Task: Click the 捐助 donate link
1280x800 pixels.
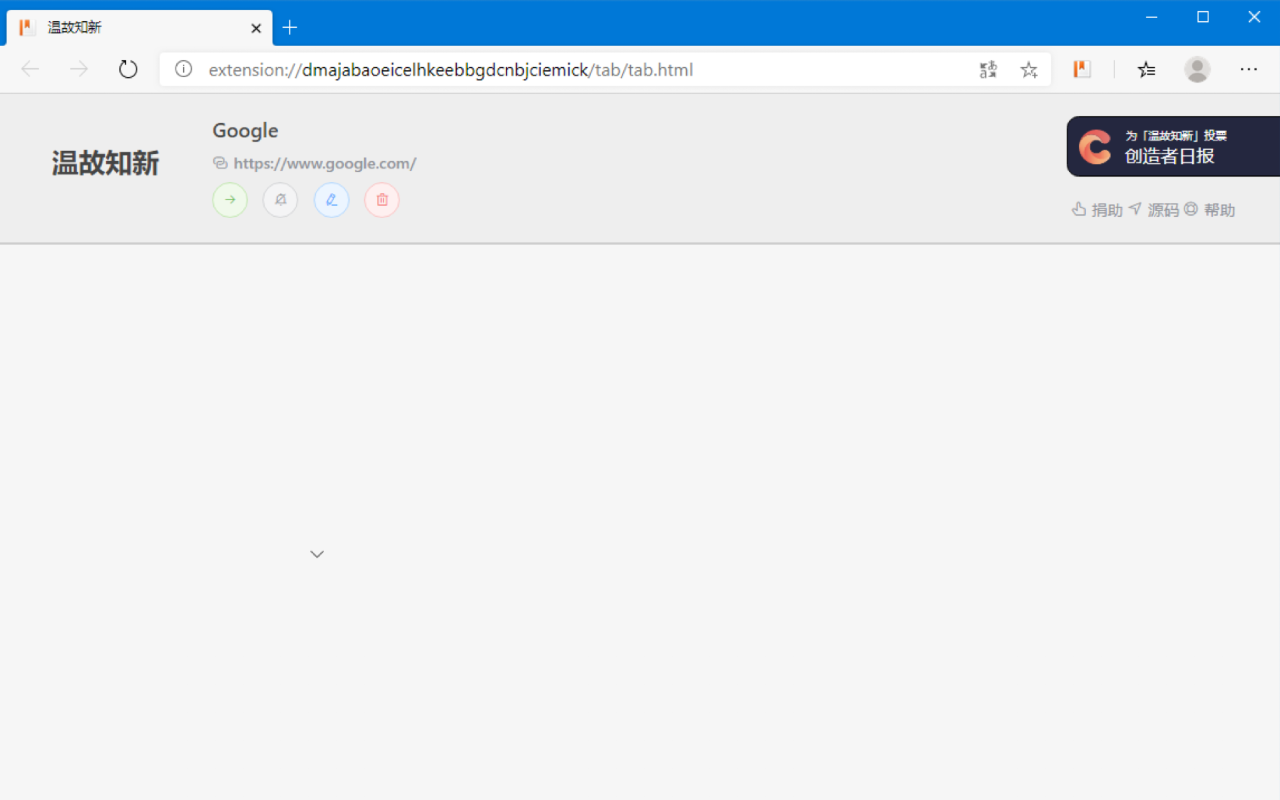Action: coord(1097,210)
